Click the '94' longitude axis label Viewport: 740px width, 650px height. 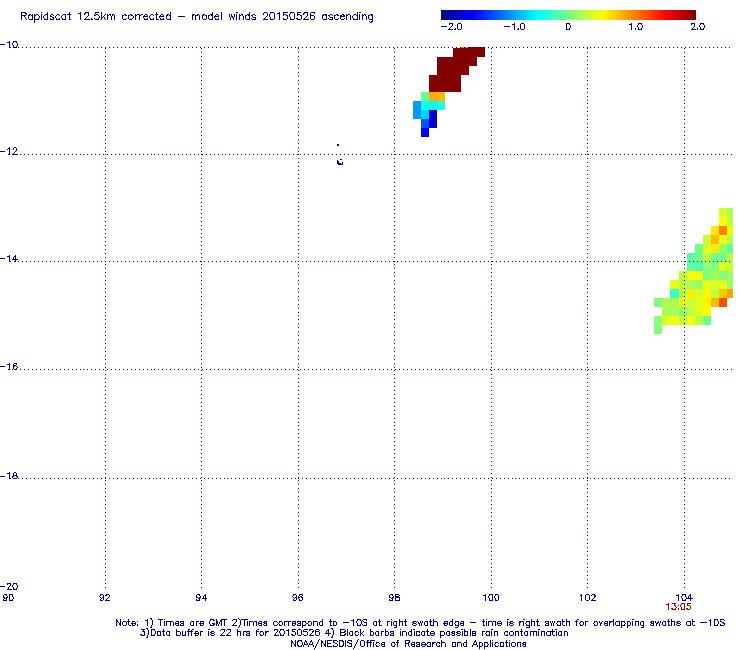point(202,598)
